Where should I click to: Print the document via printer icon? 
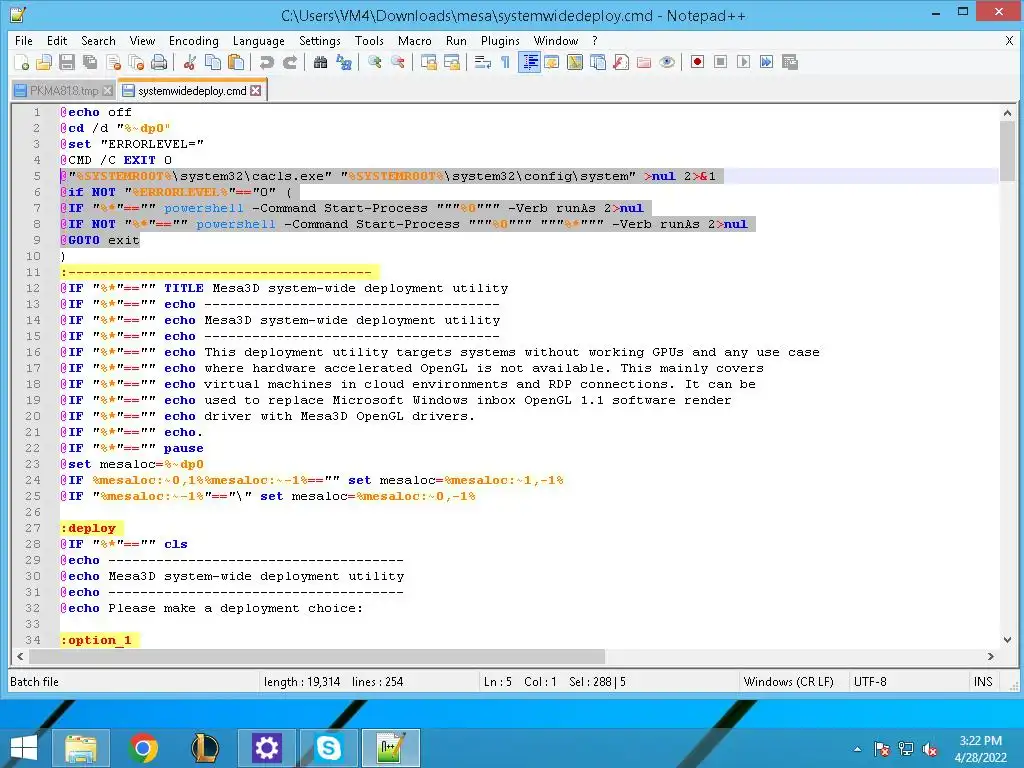tap(159, 62)
